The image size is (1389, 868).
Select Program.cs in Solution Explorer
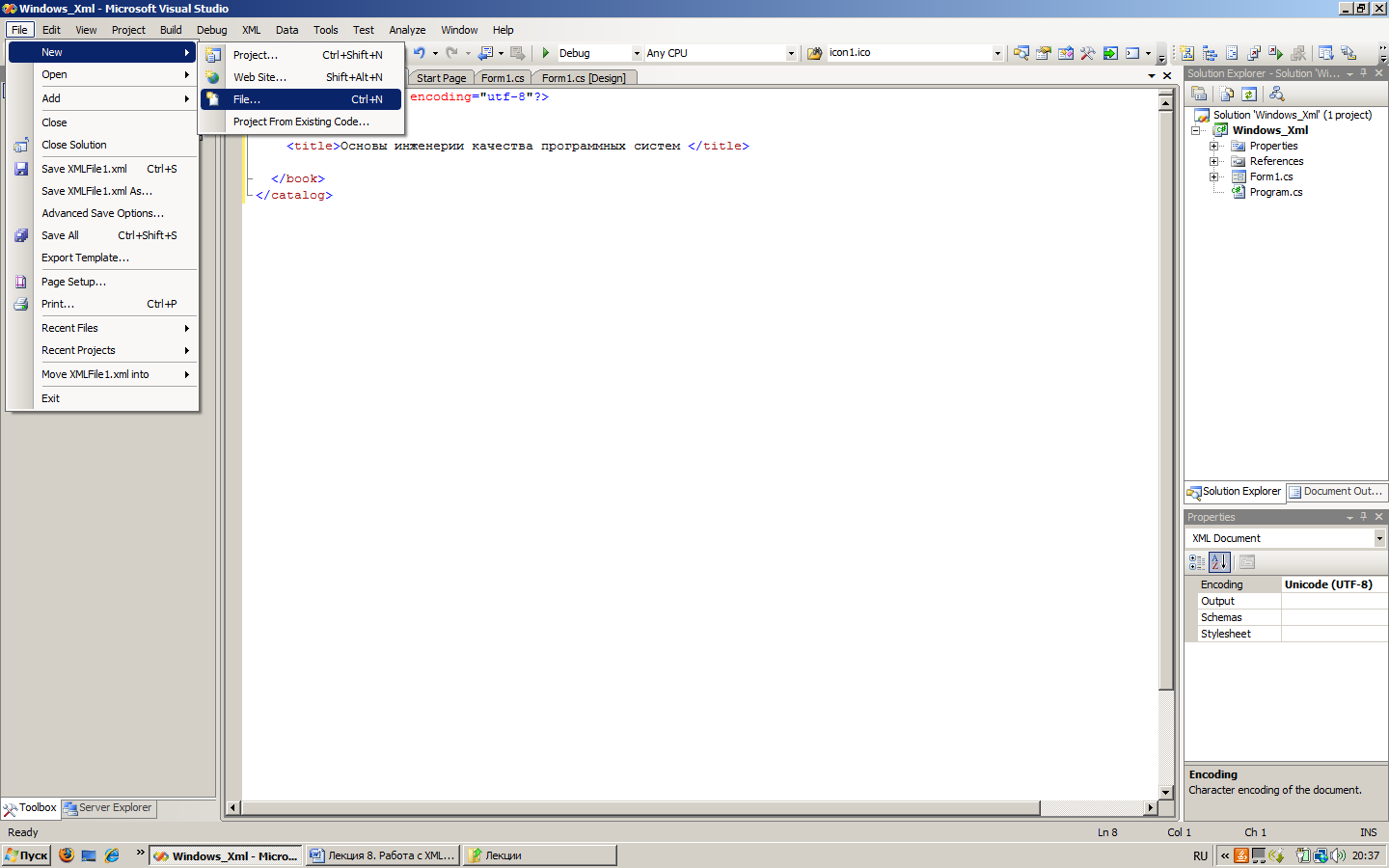coord(1275,192)
